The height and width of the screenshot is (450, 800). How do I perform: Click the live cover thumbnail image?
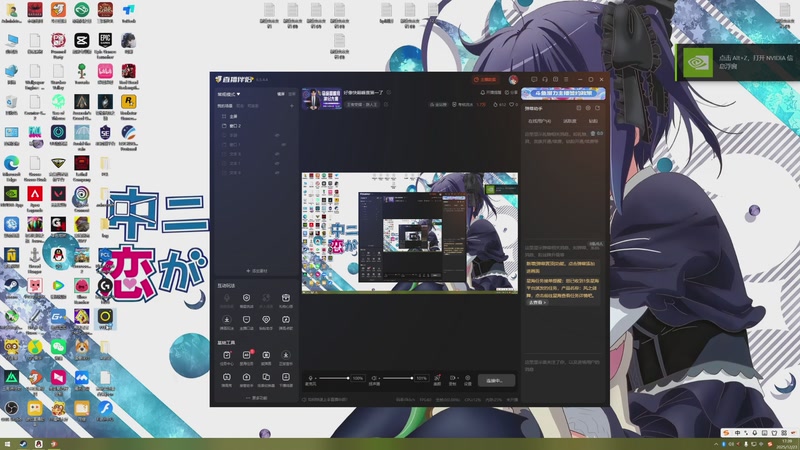point(322,99)
